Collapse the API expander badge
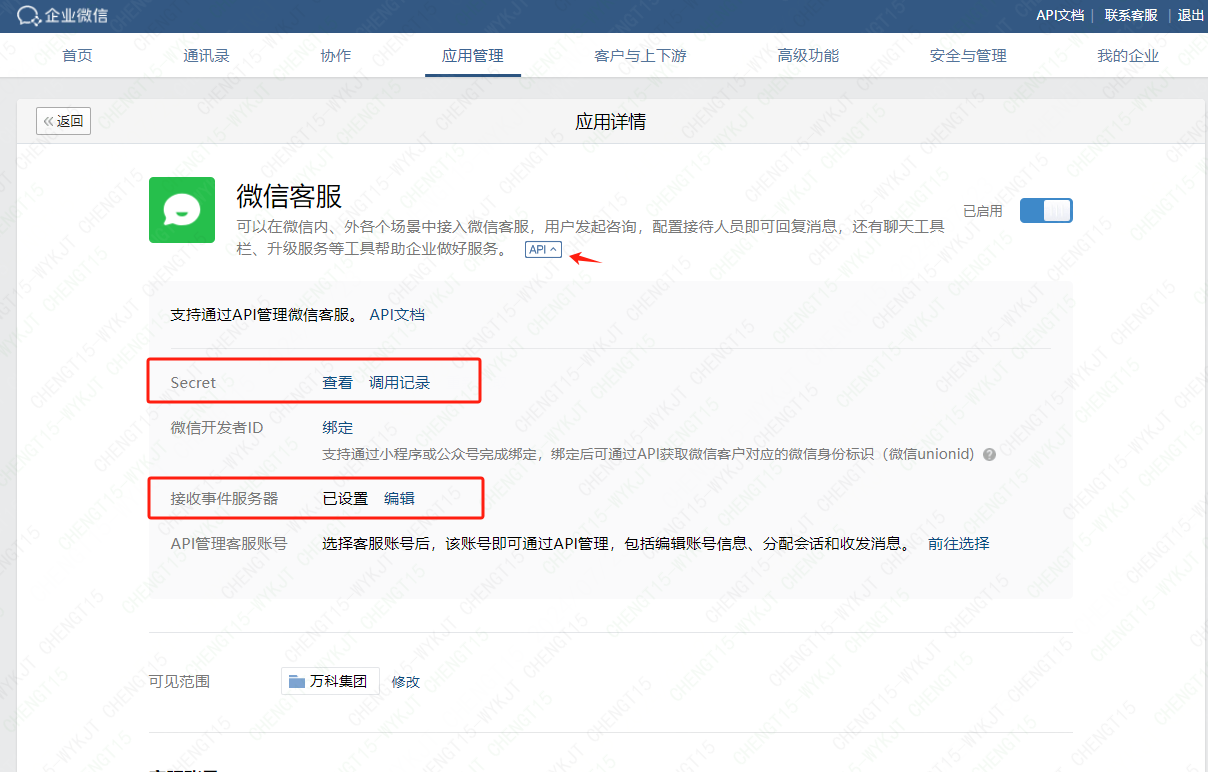Viewport: 1208px width, 772px height. click(543, 250)
